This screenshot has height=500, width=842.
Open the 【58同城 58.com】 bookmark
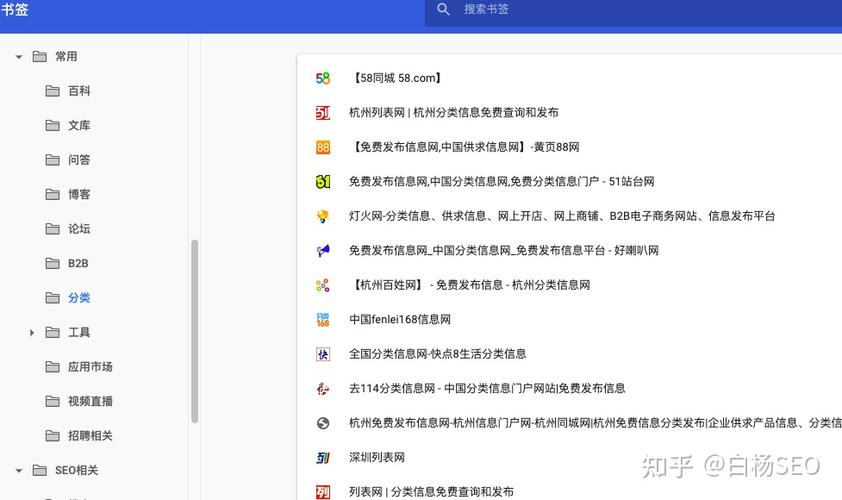click(x=396, y=78)
